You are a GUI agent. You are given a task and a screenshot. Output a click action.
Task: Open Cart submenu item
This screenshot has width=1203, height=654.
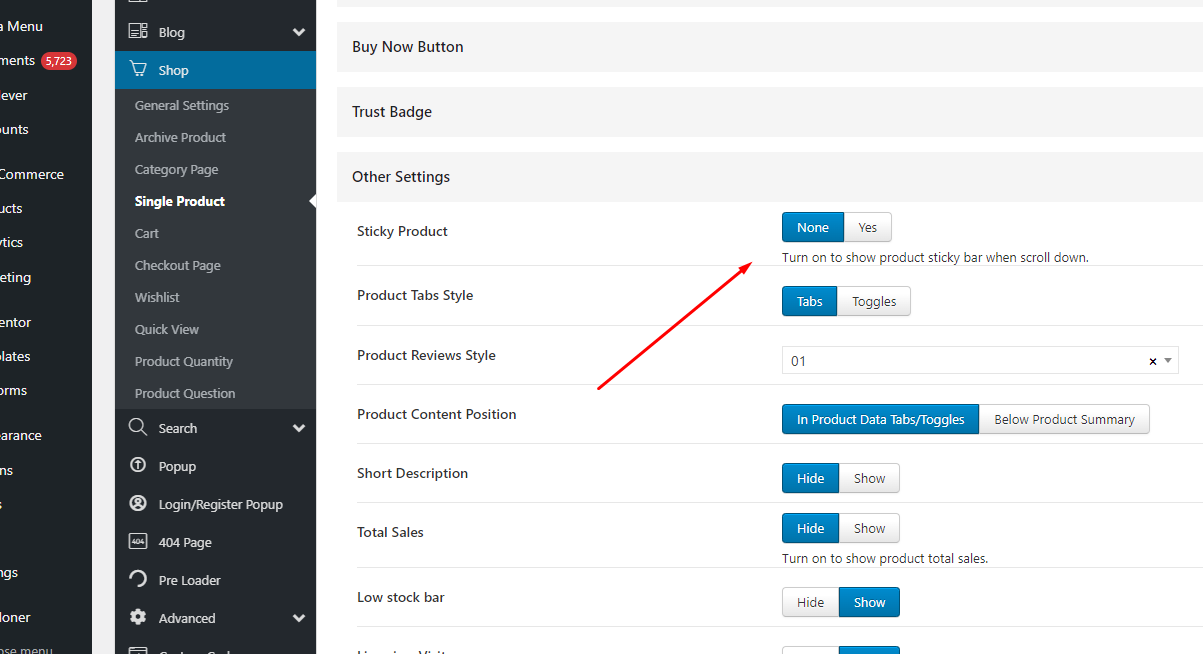tap(147, 233)
